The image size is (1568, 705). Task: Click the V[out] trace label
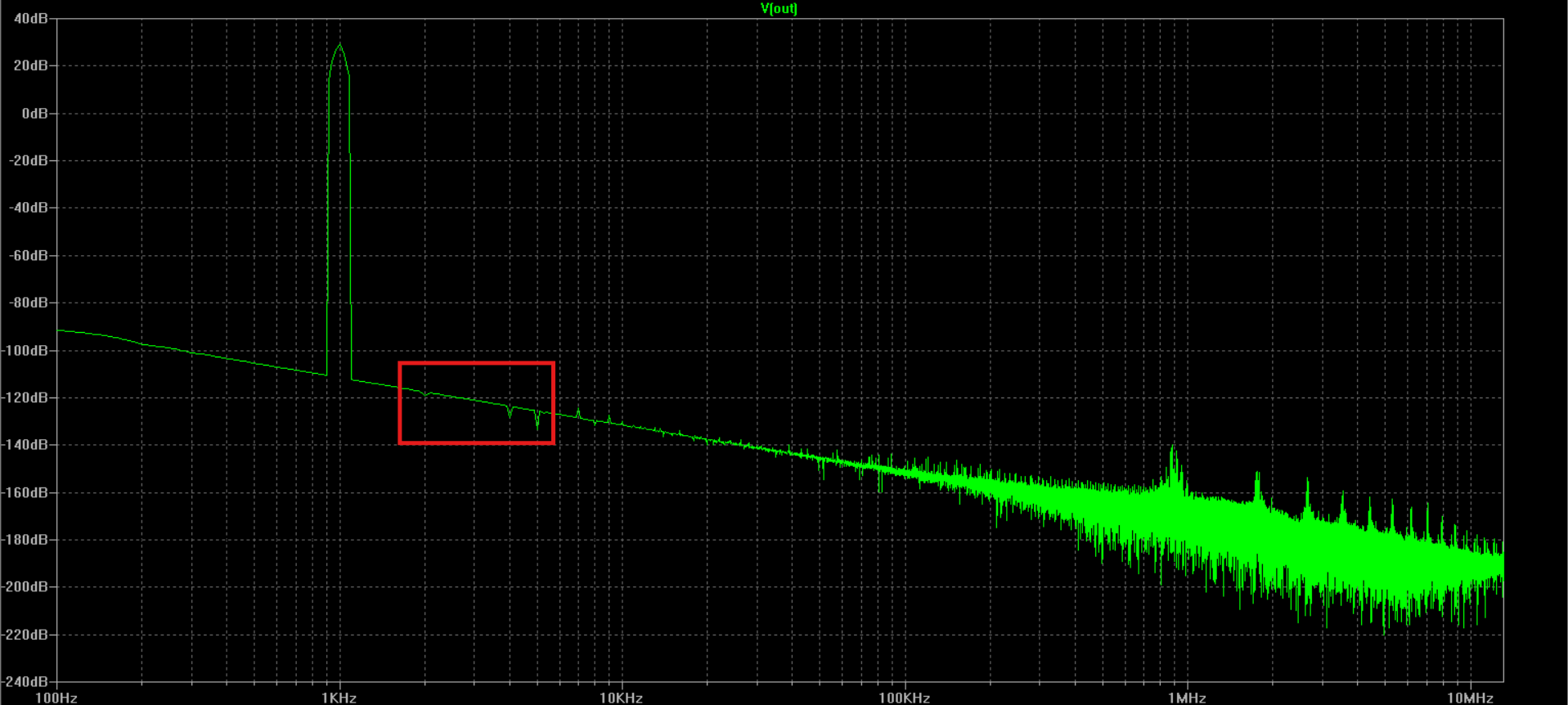778,8
